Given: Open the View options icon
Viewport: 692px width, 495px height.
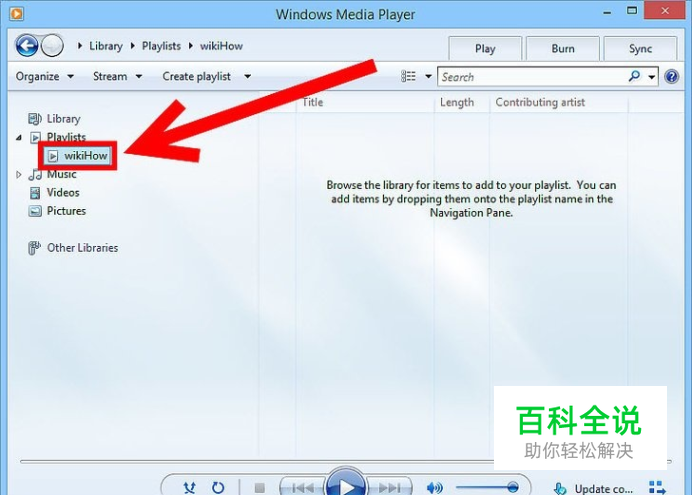Looking at the screenshot, I should [408, 76].
